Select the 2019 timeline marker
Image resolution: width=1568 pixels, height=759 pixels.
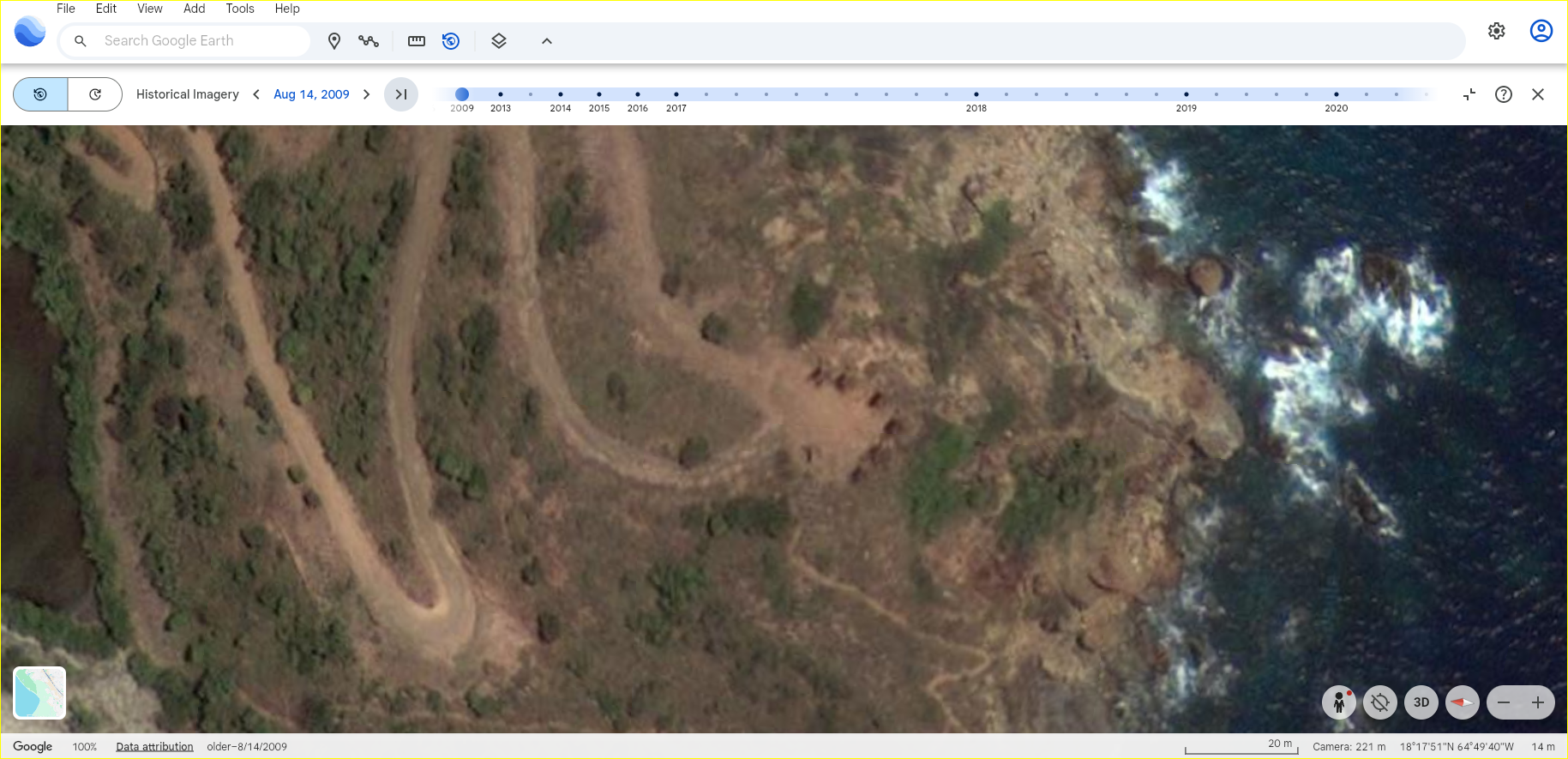1187,94
